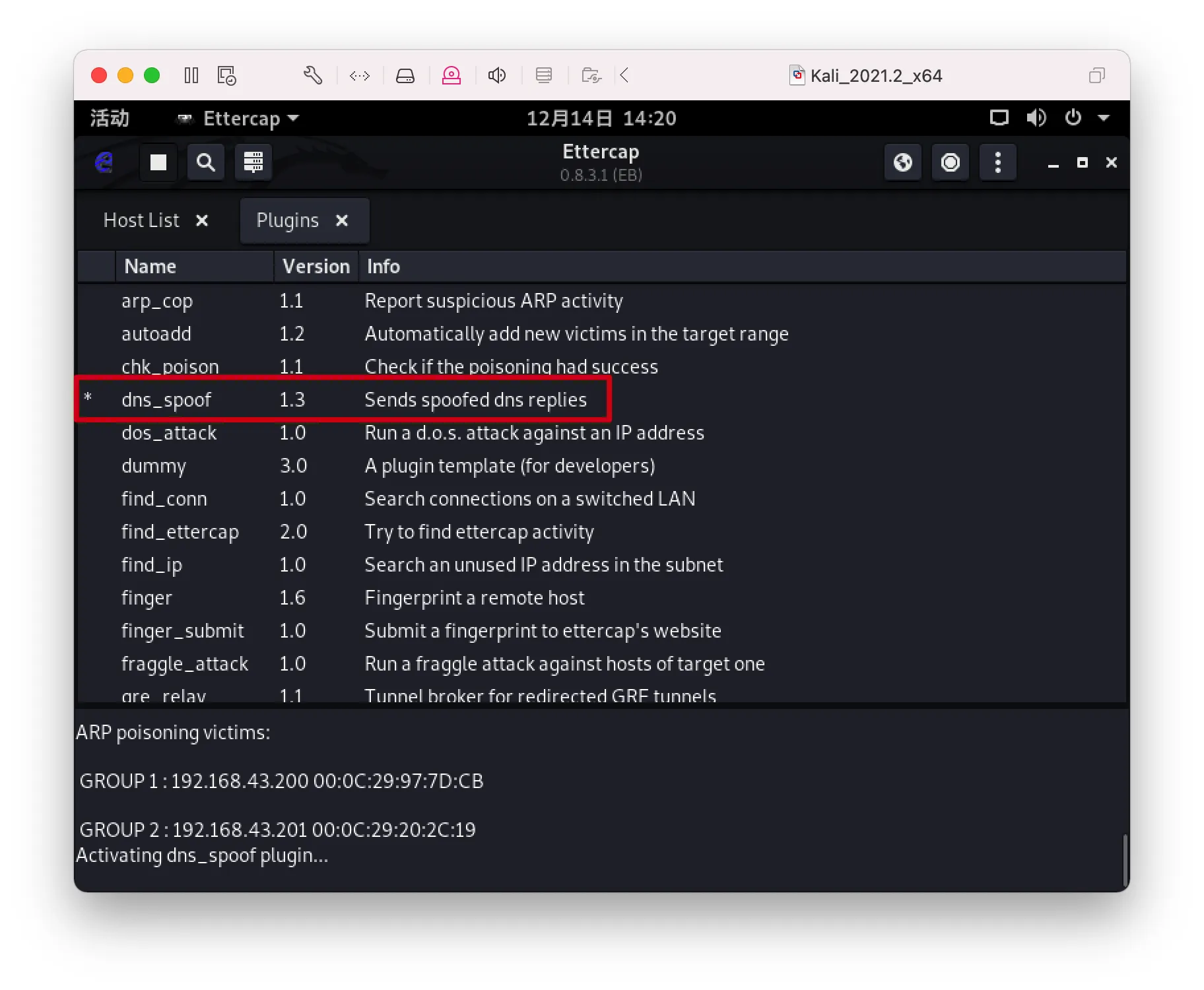Open the MITM menu globe icon
Image resolution: width=1204 pixels, height=990 pixels.
[x=902, y=162]
